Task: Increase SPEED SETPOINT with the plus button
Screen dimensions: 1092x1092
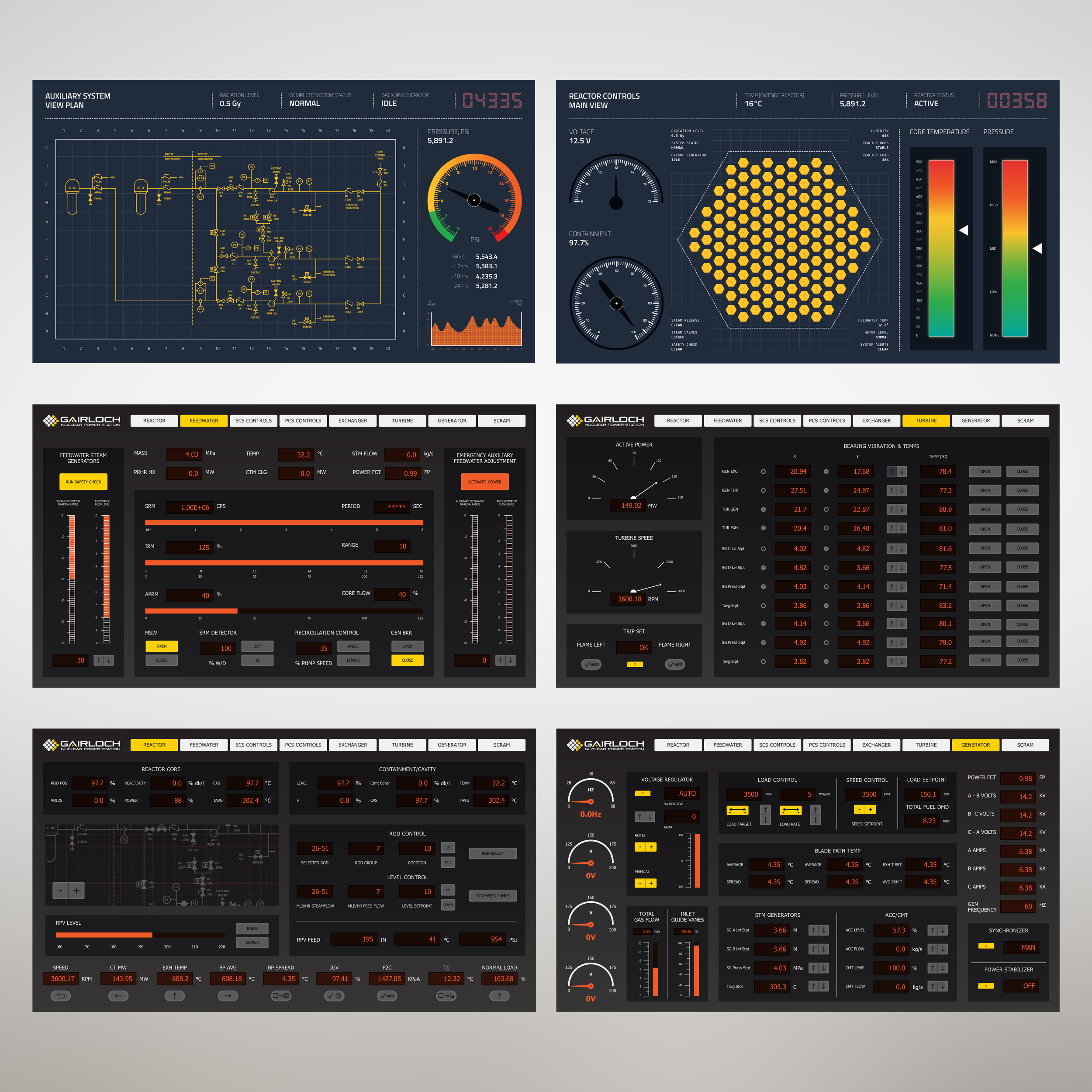Action: (871, 810)
